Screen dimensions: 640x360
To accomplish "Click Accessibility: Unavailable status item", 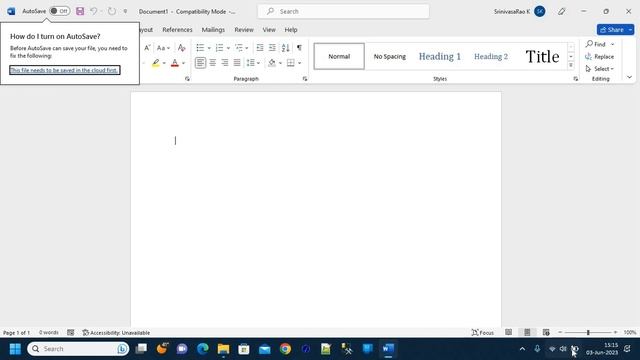I will point(116,333).
